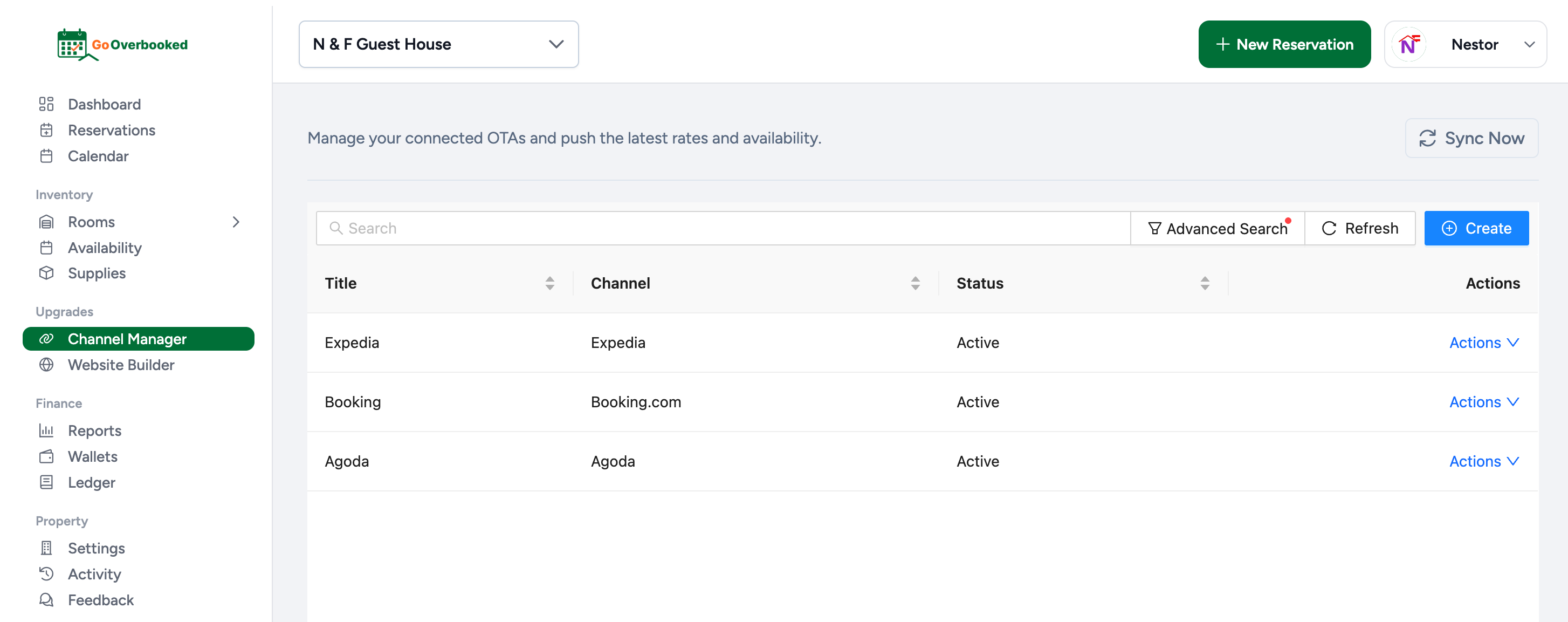The image size is (1568, 622).
Task: Click the Calendar sidebar icon
Action: [46, 156]
